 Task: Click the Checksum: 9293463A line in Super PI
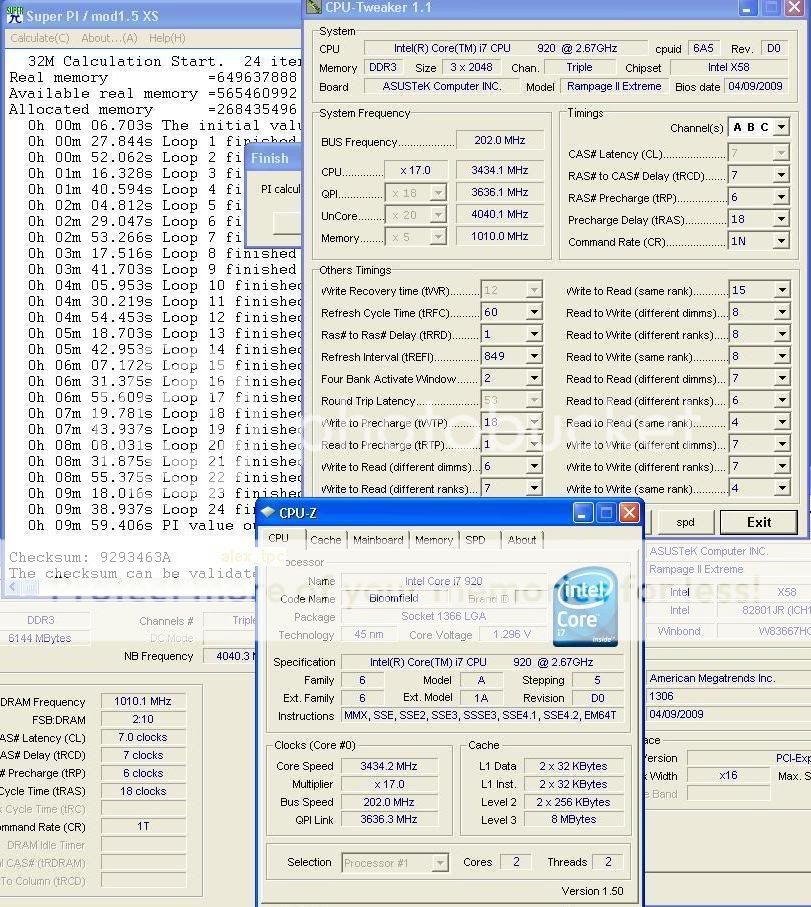(x=90, y=557)
